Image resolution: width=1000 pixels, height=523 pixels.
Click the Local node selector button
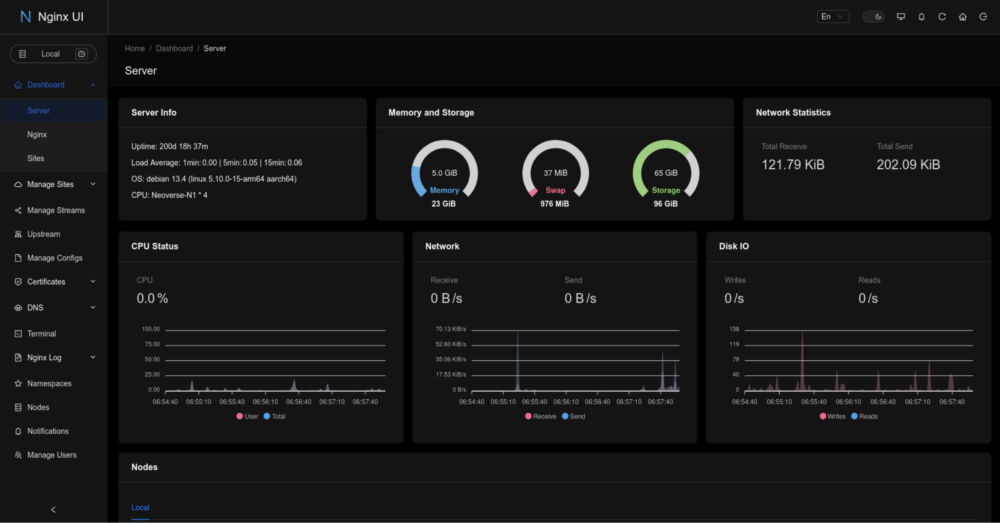pos(52,53)
